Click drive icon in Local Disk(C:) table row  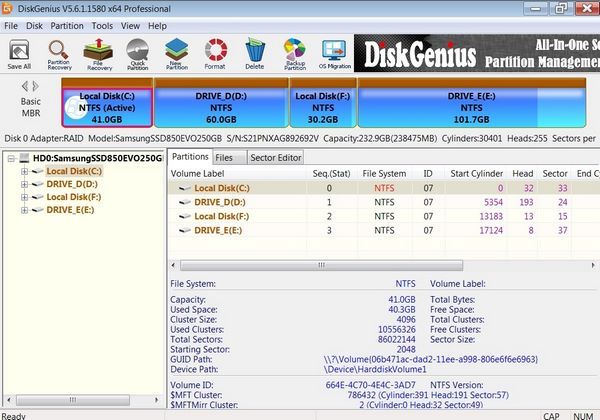[x=185, y=188]
